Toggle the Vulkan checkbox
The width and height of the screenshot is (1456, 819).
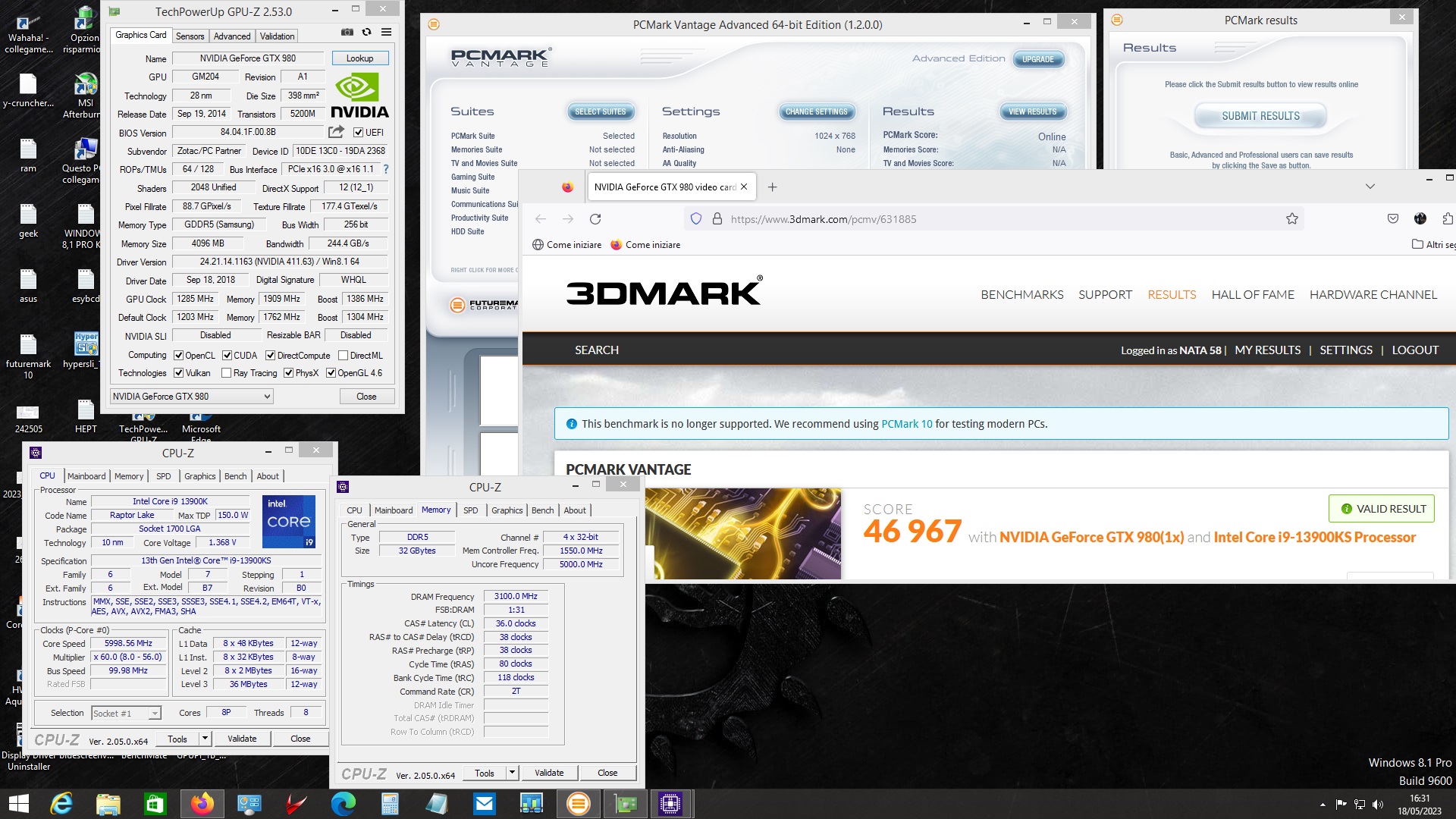tap(179, 373)
